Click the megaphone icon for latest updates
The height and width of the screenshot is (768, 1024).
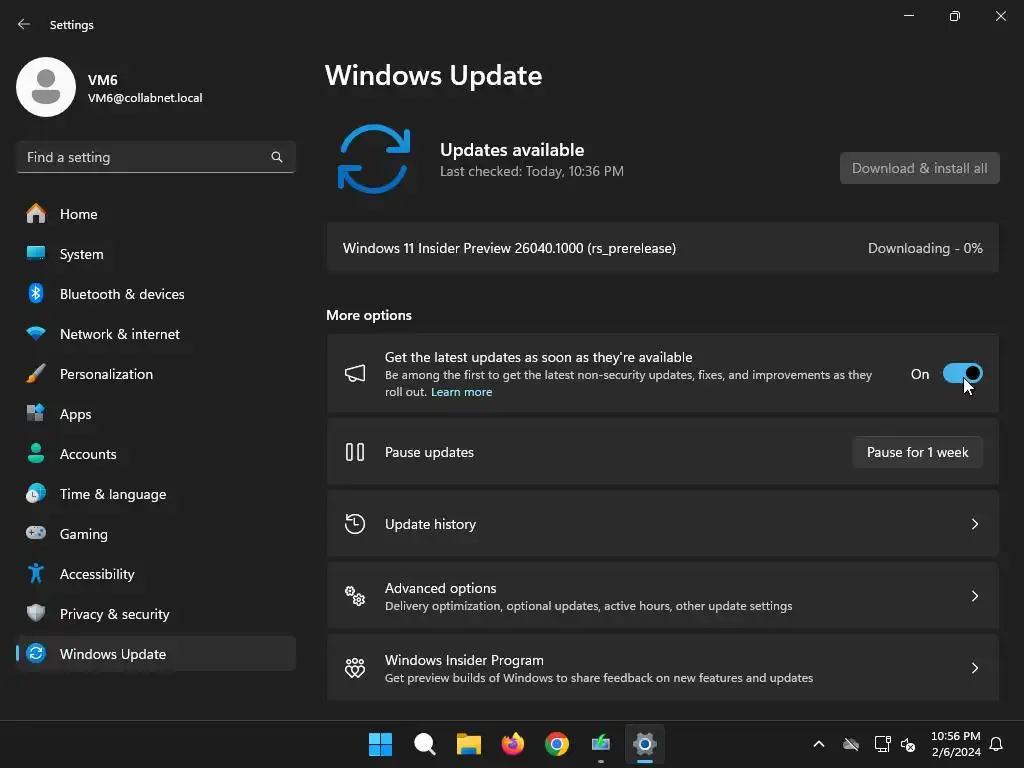pos(355,374)
